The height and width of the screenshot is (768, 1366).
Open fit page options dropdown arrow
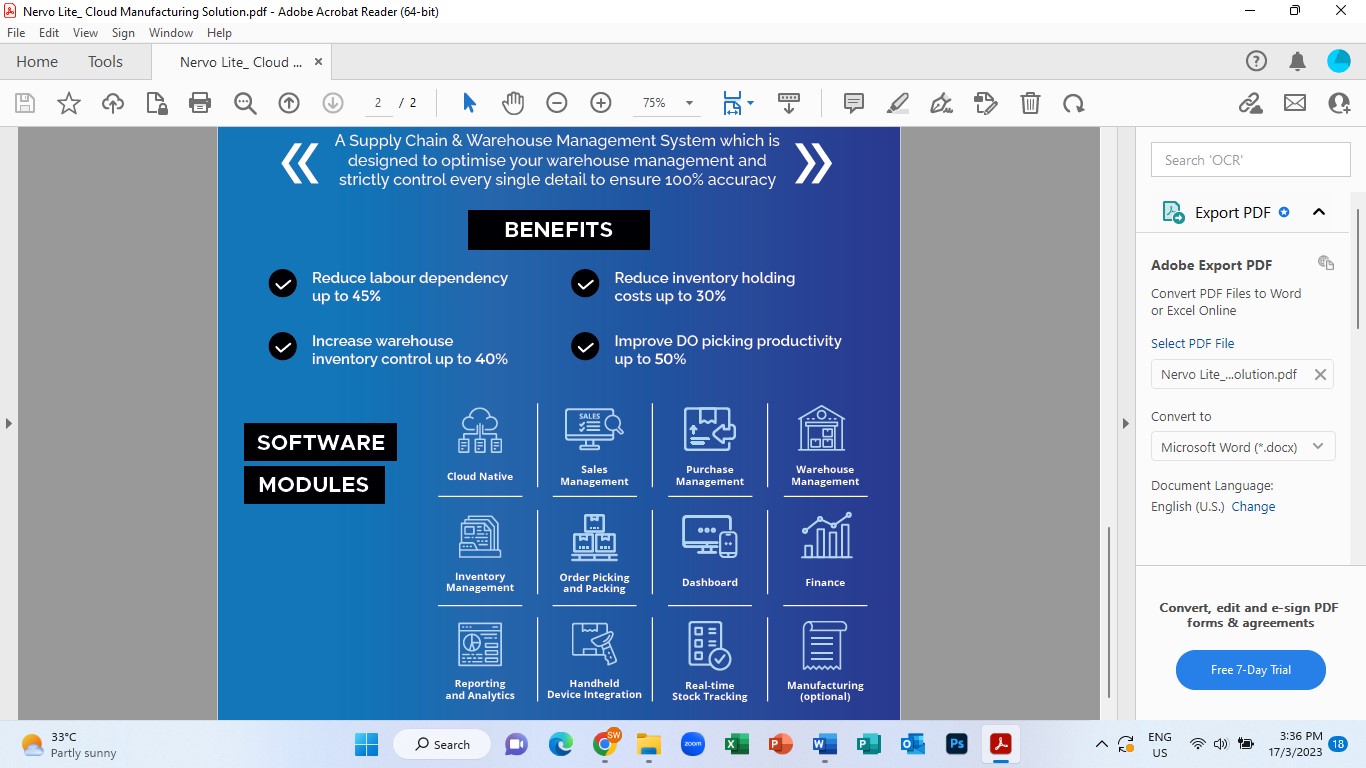(751, 103)
